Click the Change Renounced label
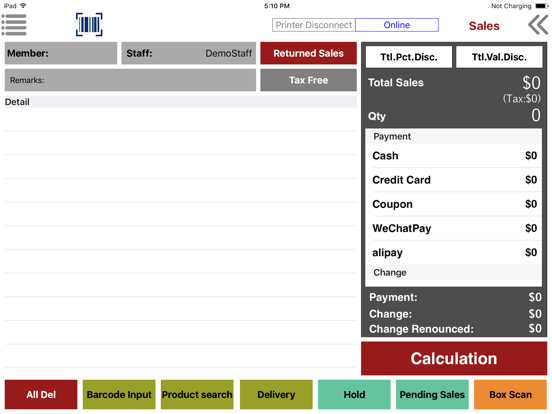Viewport: 552px width, 414px height. [x=421, y=329]
